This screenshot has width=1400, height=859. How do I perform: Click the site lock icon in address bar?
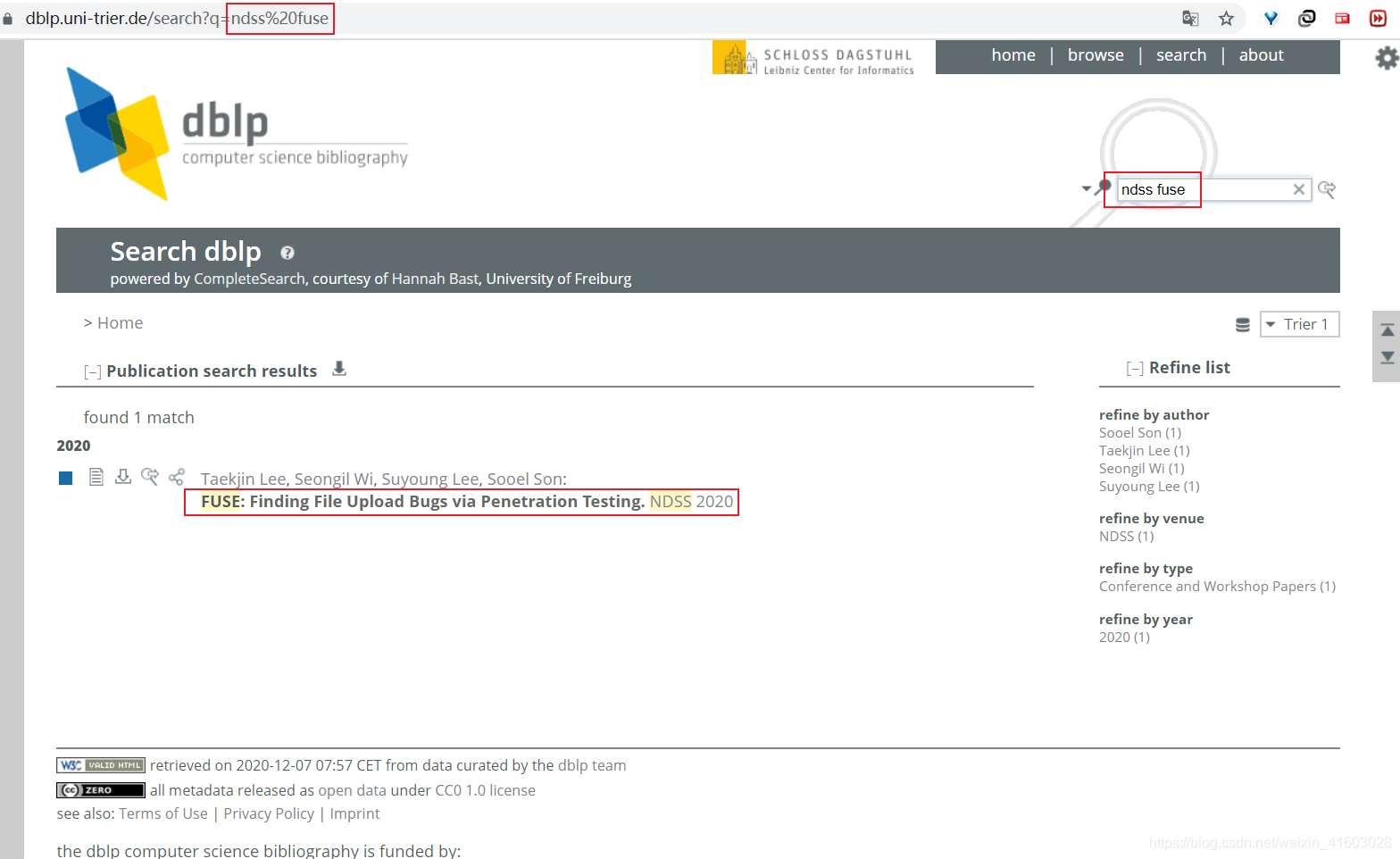tap(8, 18)
